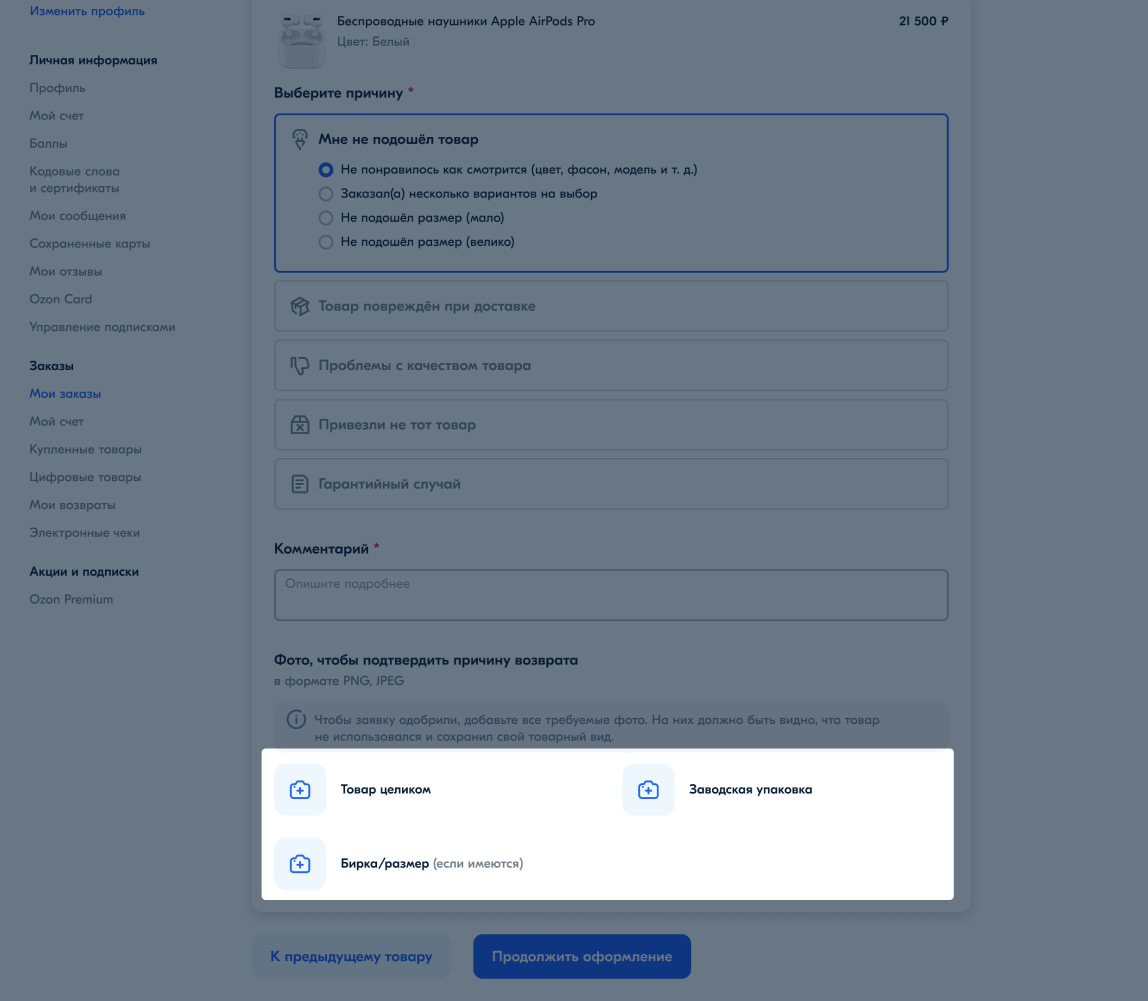Screen dimensions: 1148x1001
Task: Open Ozon Premium page
Action: click(x=71, y=600)
